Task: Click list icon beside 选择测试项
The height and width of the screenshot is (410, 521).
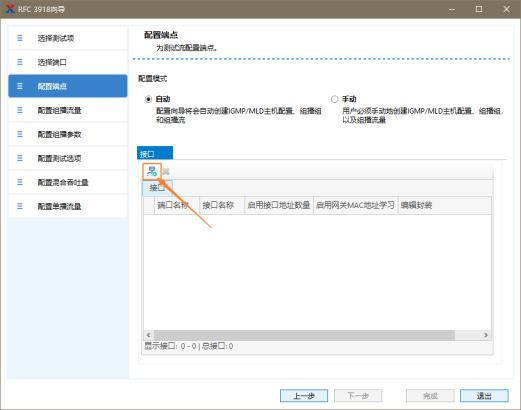Action: click(20, 38)
